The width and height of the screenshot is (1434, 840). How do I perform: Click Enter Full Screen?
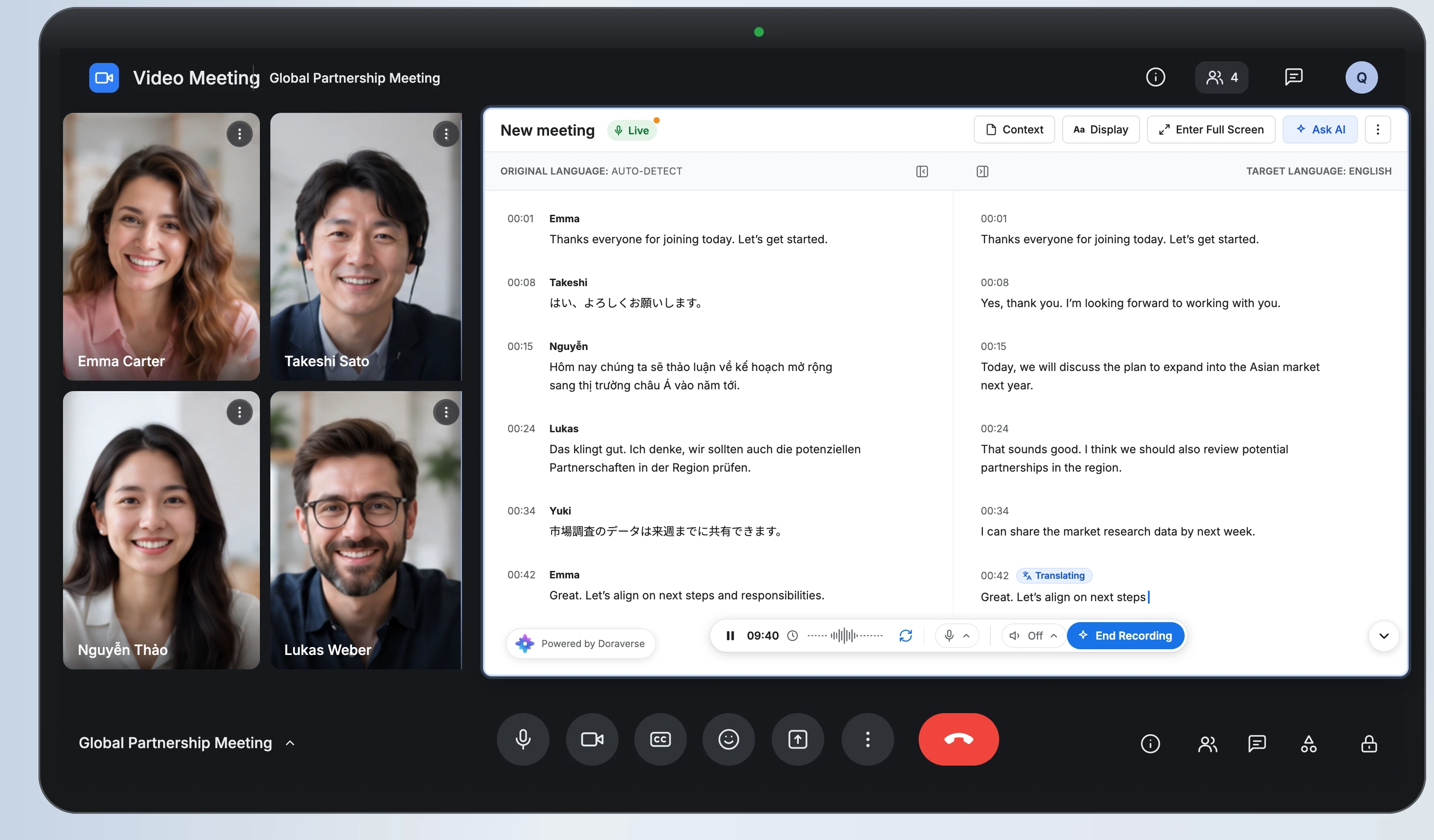(x=1211, y=130)
